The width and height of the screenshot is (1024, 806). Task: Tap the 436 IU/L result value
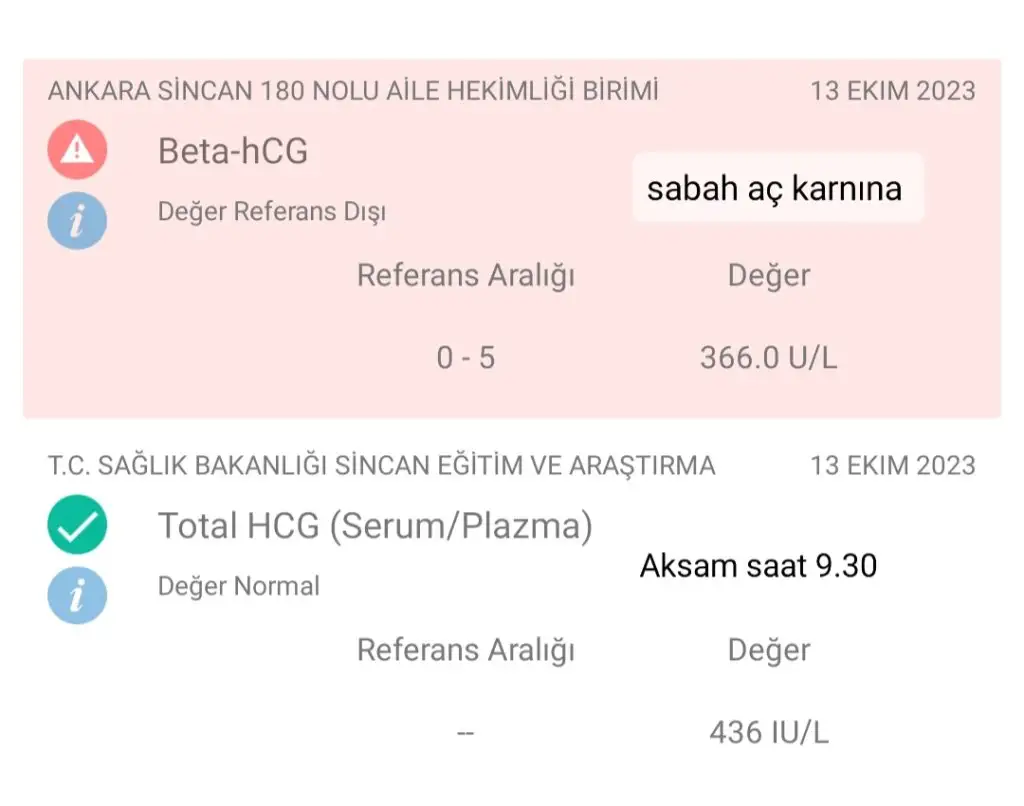pos(768,733)
